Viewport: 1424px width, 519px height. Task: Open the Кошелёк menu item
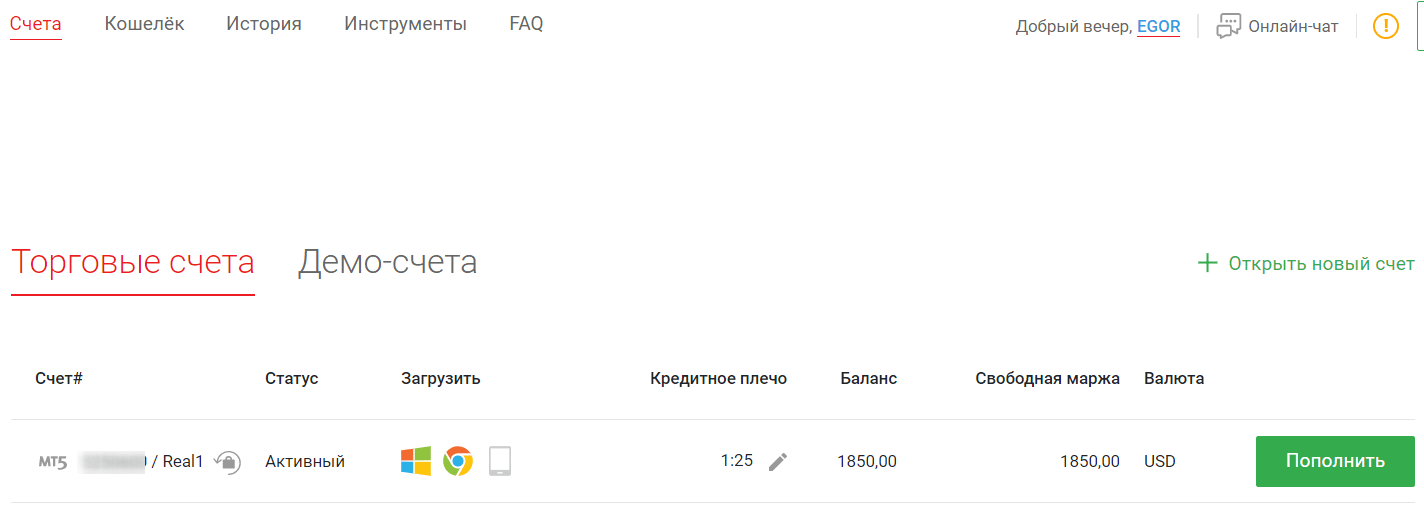click(144, 24)
